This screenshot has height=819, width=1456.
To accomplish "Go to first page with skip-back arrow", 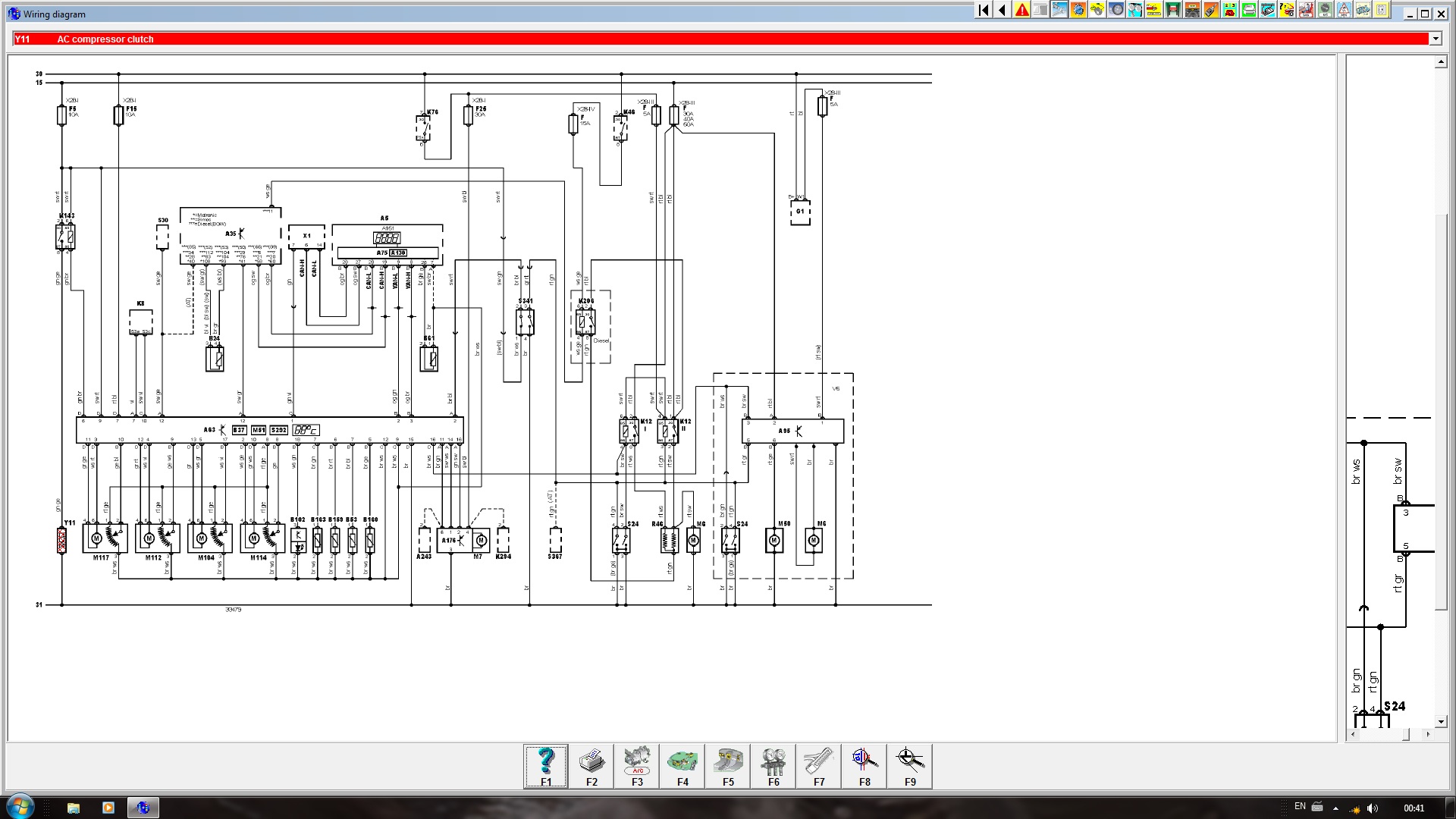I will click(984, 10).
